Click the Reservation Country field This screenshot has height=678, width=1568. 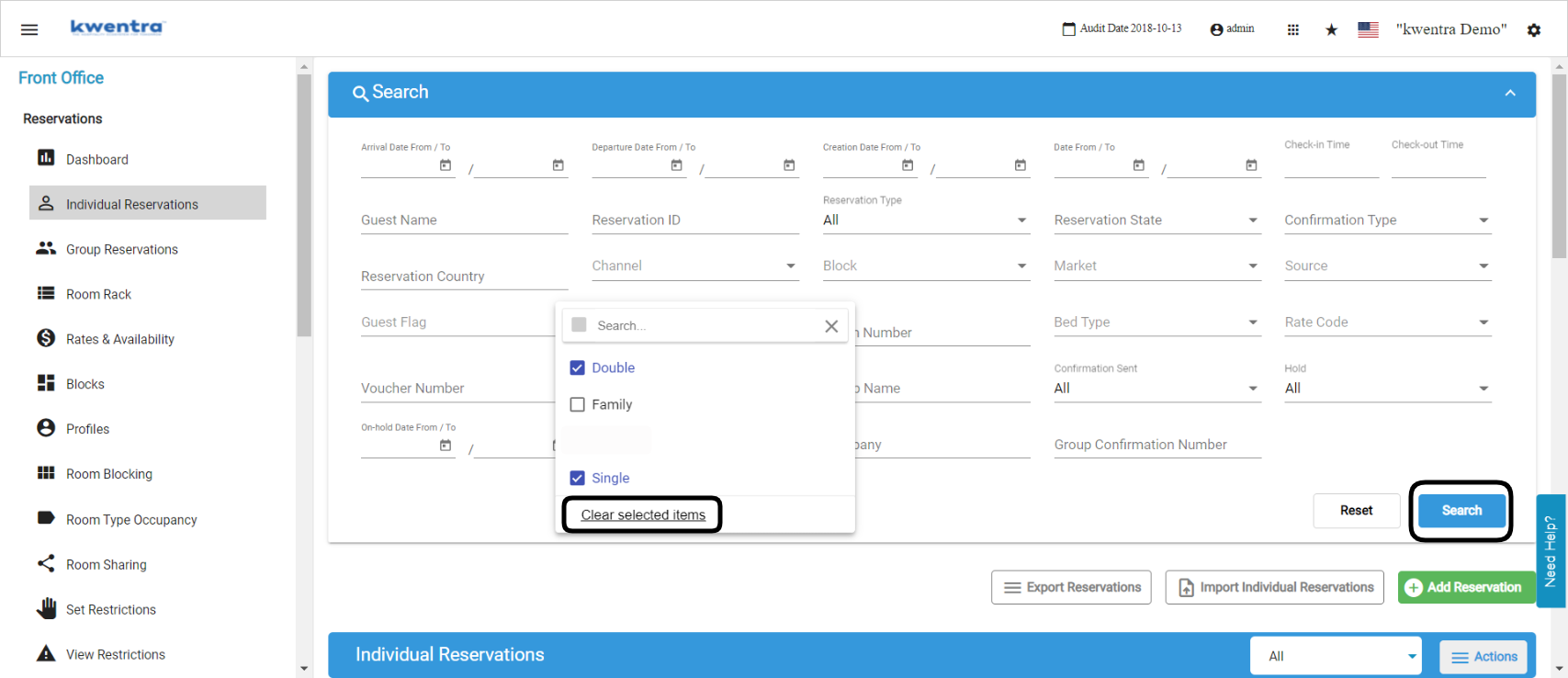(x=464, y=277)
